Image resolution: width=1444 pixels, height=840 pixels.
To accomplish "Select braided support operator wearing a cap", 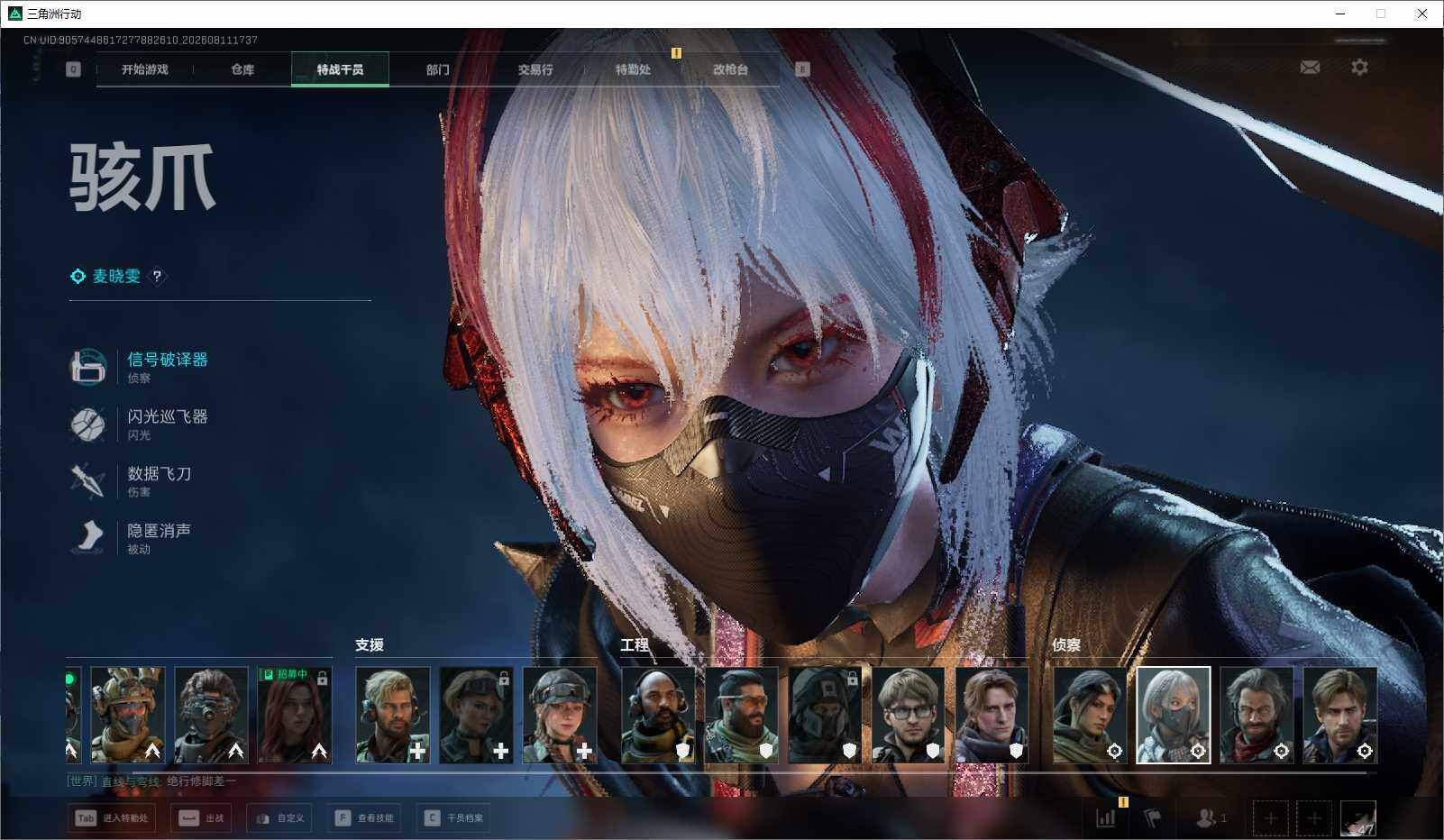I will 560,716.
